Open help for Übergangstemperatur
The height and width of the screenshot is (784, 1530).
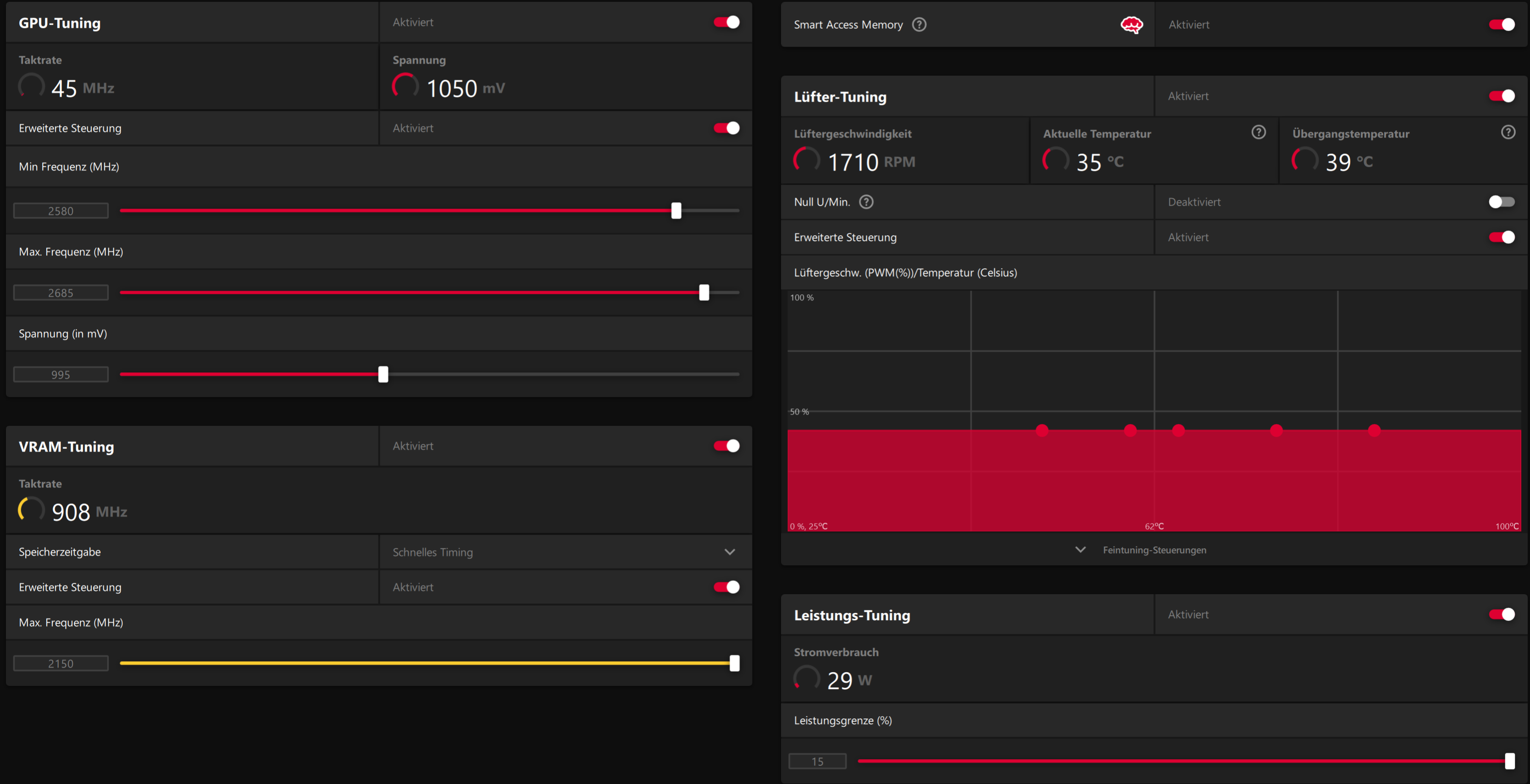(x=1508, y=133)
